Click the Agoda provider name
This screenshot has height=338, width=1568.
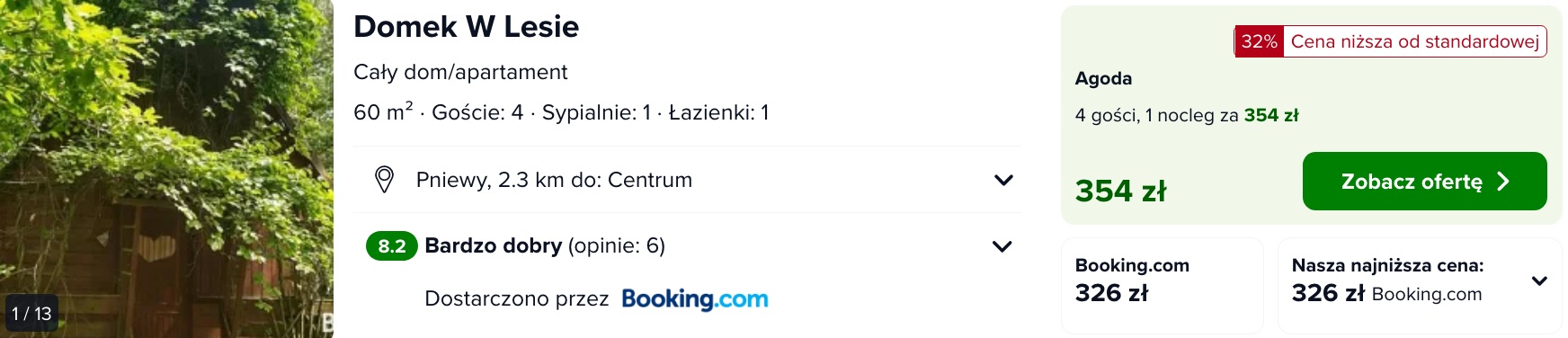click(x=1103, y=78)
